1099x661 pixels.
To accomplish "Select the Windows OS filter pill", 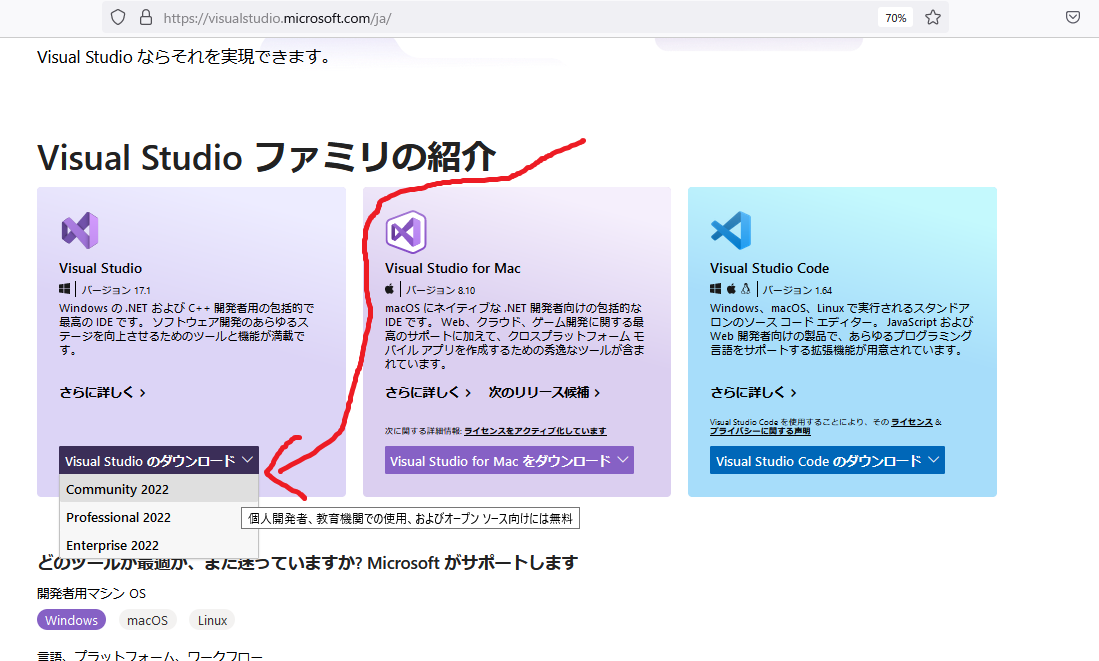I will click(x=71, y=620).
